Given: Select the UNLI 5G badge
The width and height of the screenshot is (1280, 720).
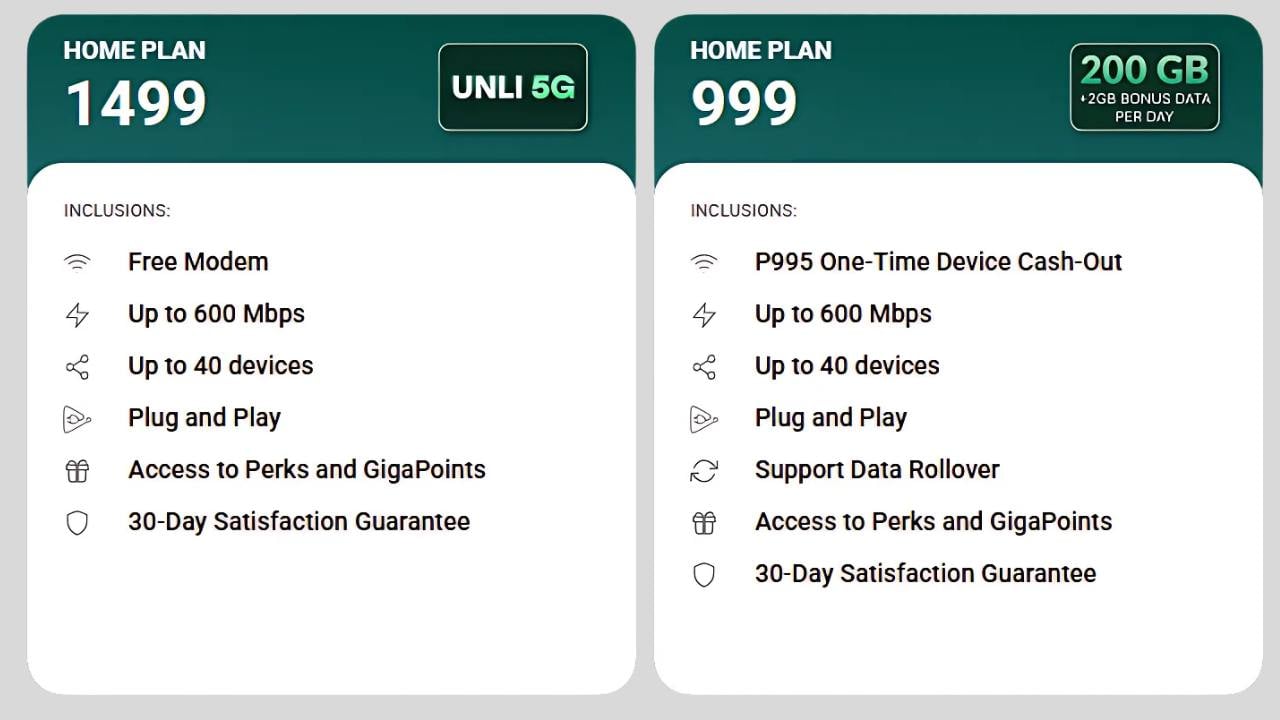Looking at the screenshot, I should click(x=513, y=87).
